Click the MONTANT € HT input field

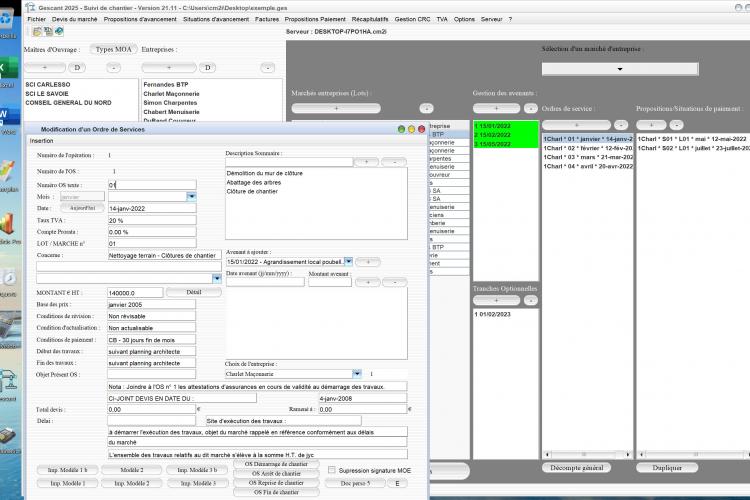coord(135,292)
